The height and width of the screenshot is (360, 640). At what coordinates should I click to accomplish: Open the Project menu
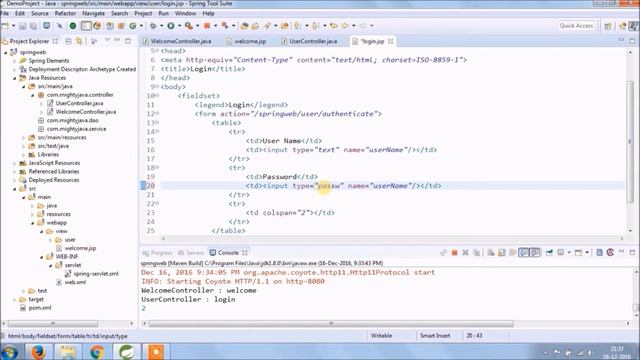143,13
